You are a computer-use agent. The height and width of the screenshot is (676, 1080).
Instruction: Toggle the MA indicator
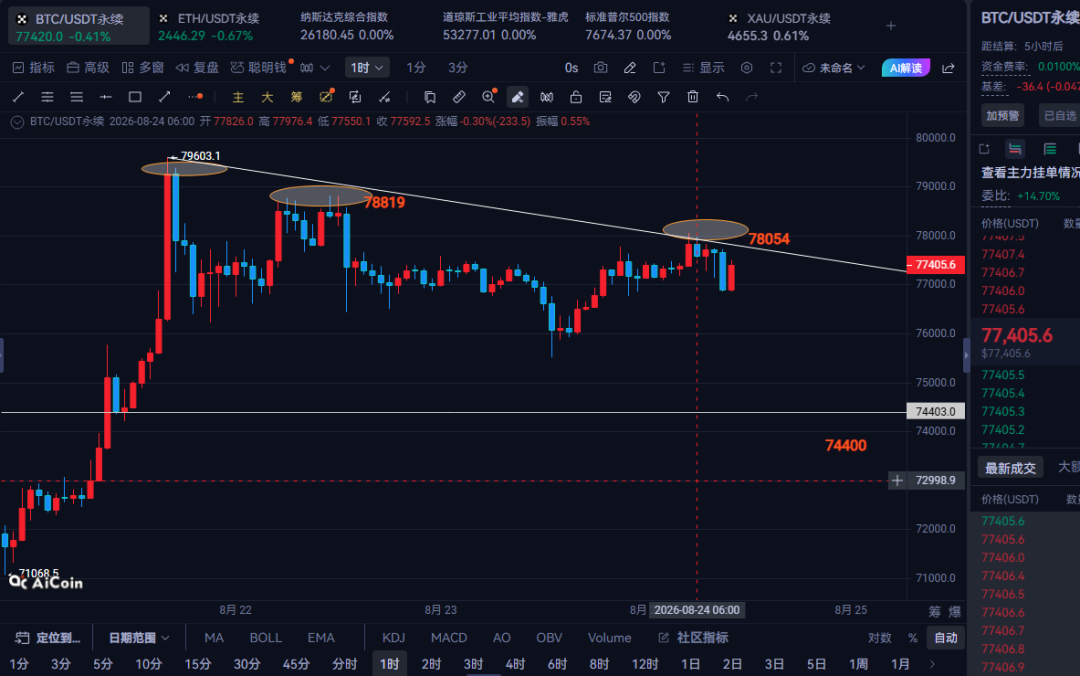pyautogui.click(x=214, y=637)
